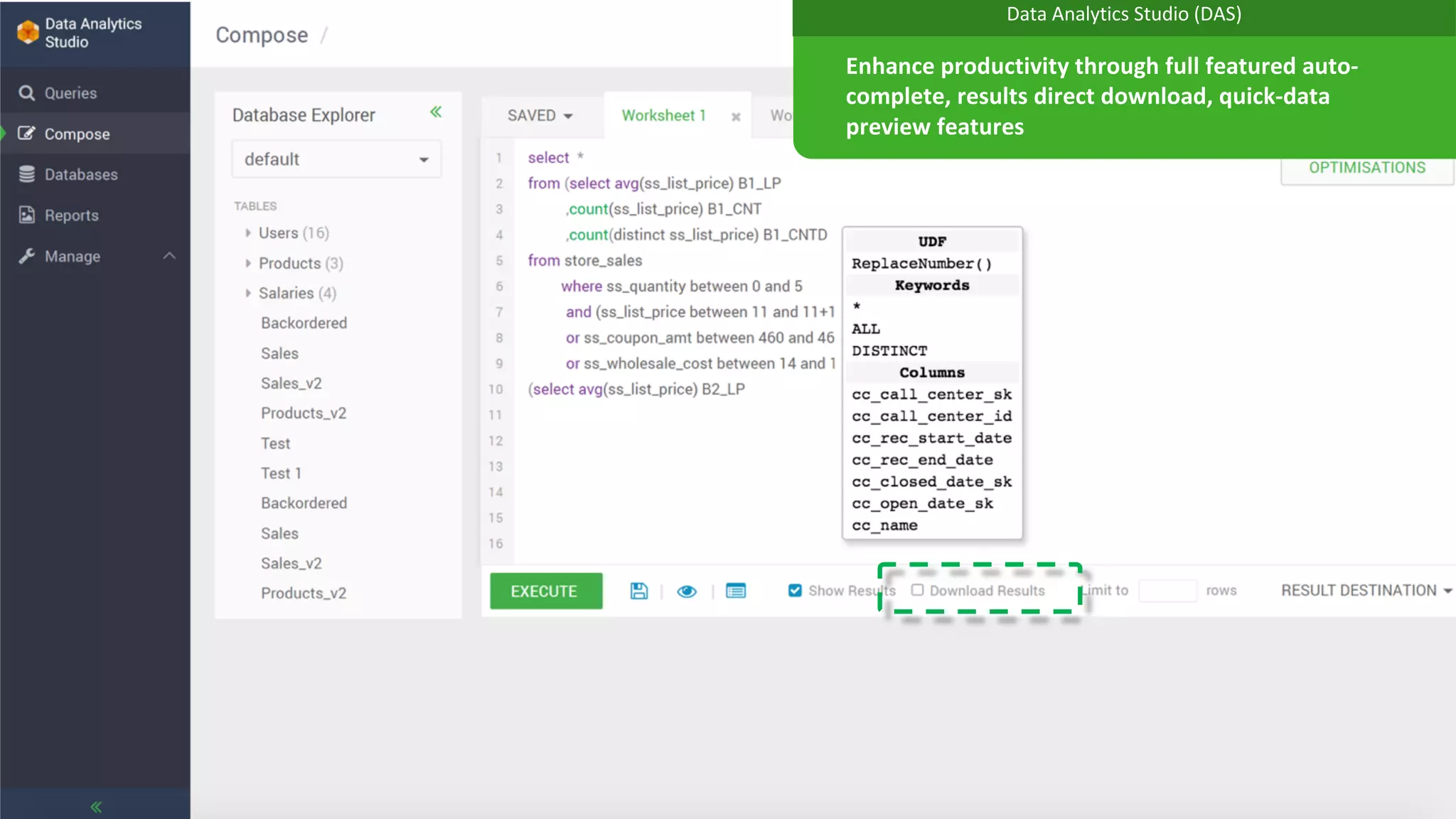Click the Queries search icon
1456x819 pixels.
coord(26,93)
